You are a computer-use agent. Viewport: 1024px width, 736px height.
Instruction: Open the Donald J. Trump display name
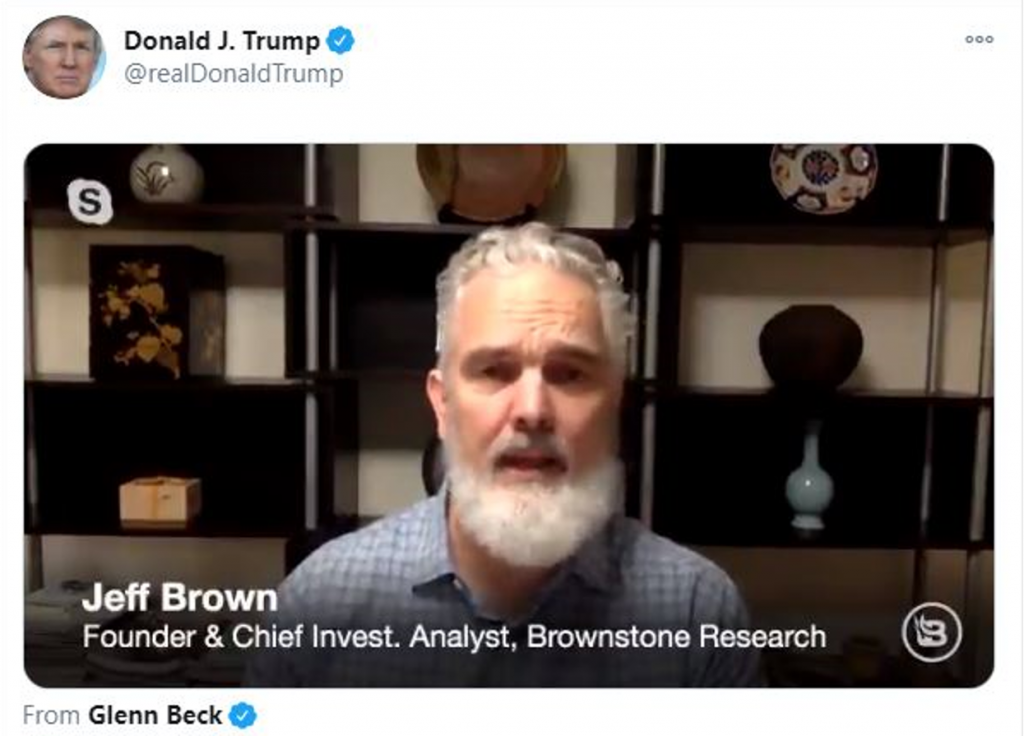(221, 40)
